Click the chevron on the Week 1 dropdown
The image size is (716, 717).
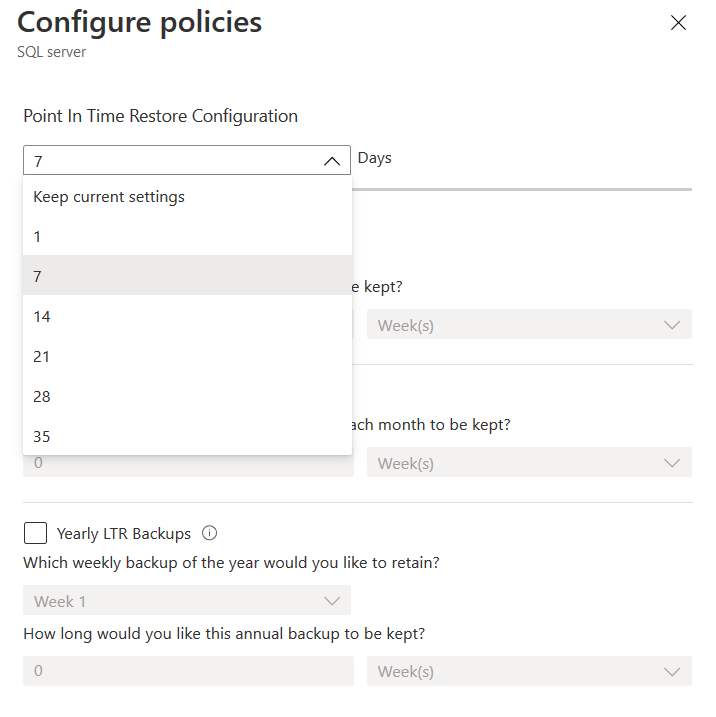(332, 601)
